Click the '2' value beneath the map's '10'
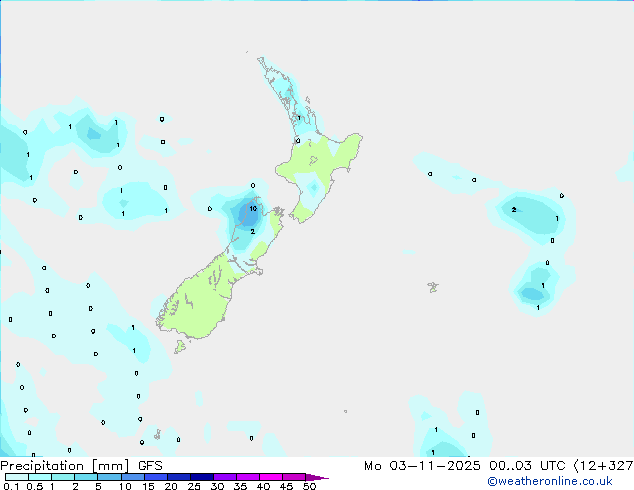The width and height of the screenshot is (634, 490). (252, 232)
